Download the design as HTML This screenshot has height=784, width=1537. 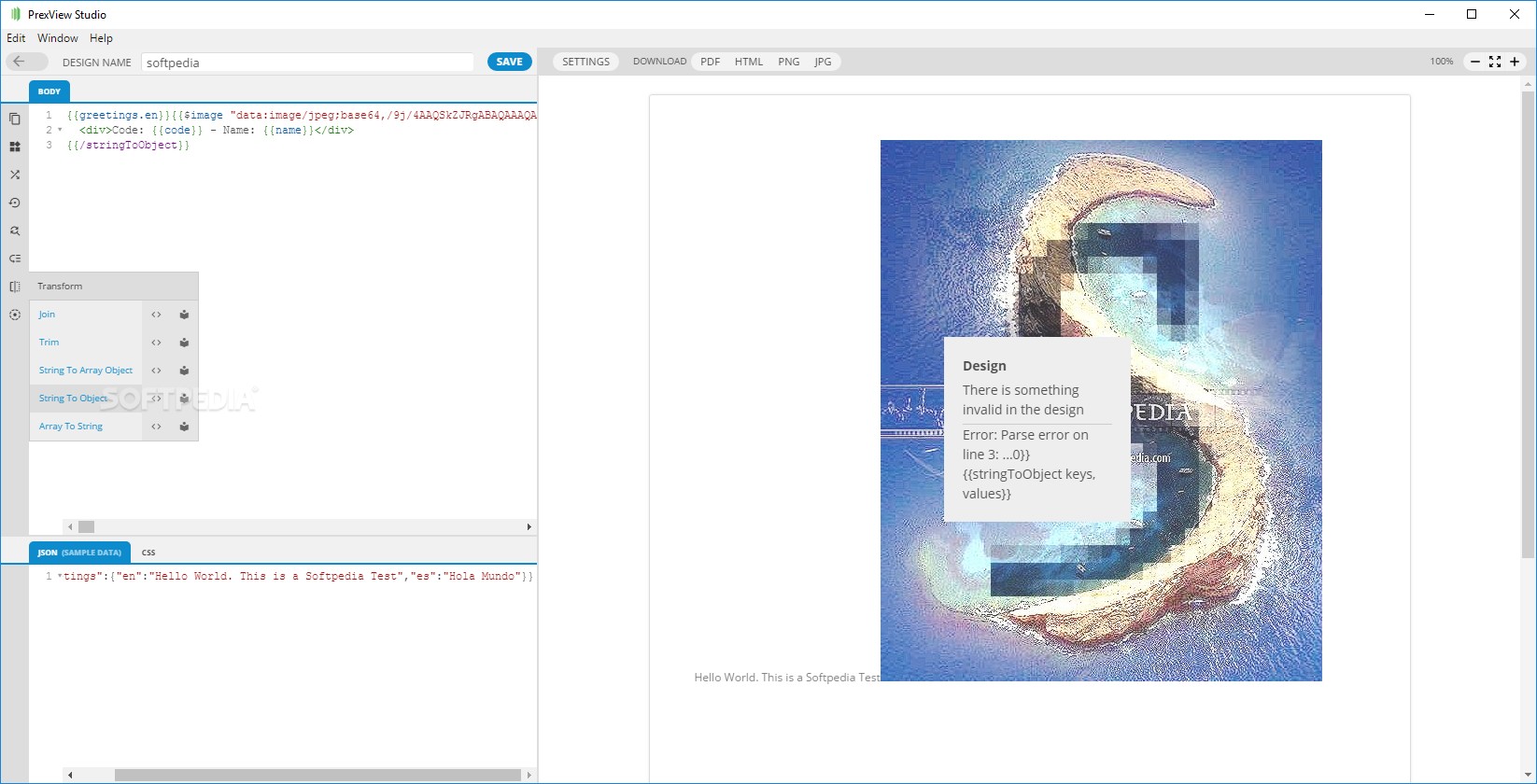click(749, 62)
